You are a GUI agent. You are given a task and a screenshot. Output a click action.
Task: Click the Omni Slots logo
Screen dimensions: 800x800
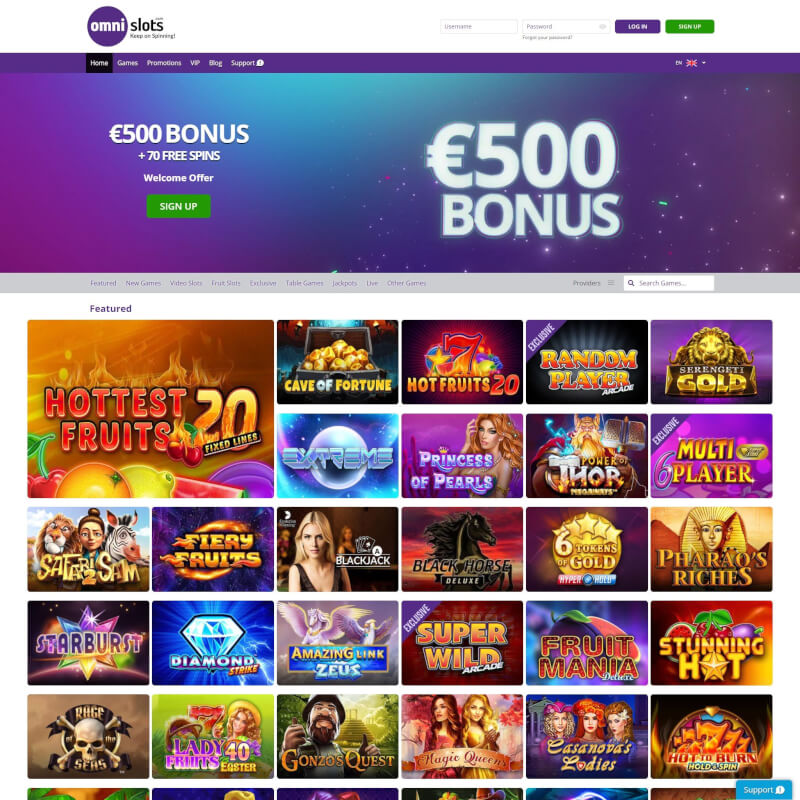coord(131,26)
